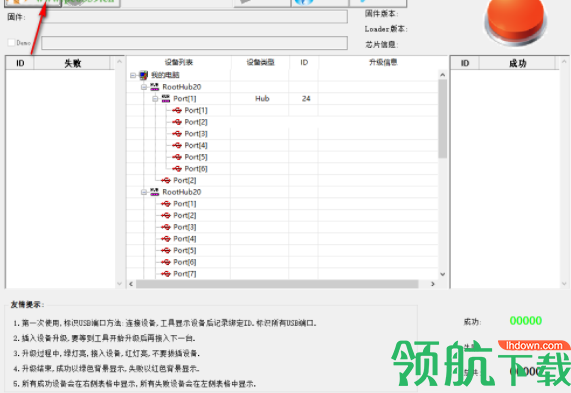Click device tree horizontal scrollbar right arrow
This screenshot has width=571, height=393.
[433, 284]
